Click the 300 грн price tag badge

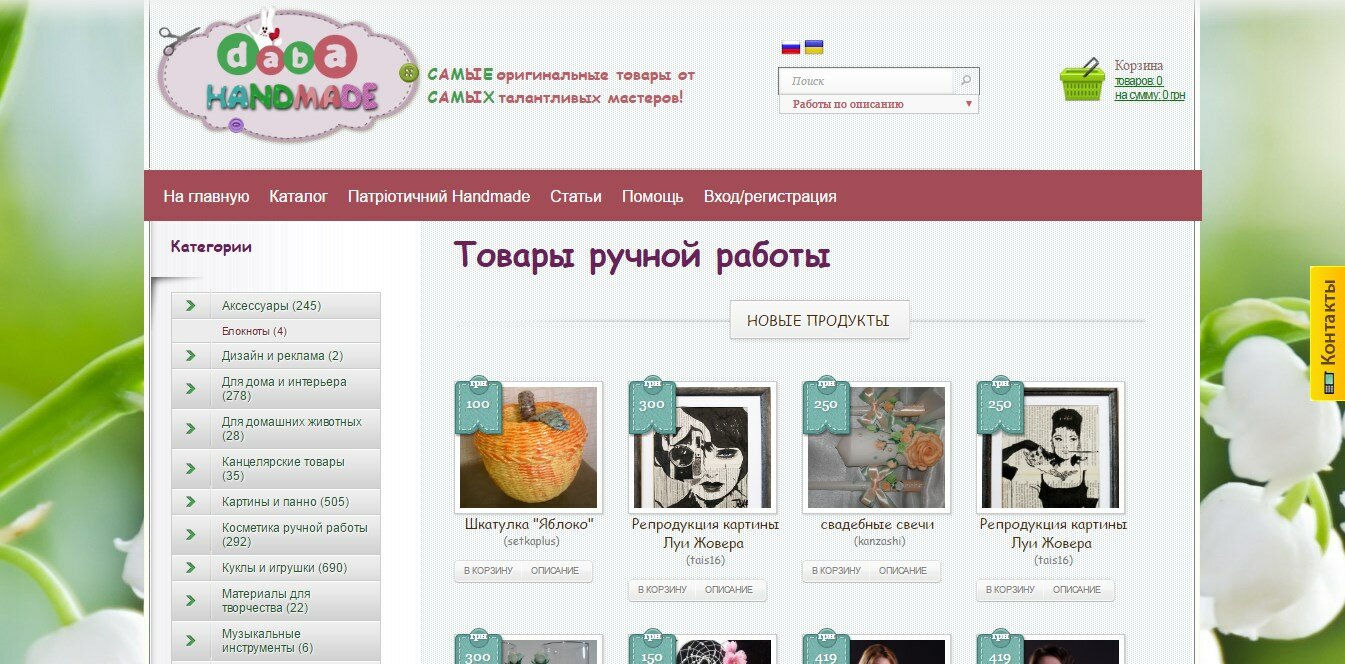pos(652,404)
